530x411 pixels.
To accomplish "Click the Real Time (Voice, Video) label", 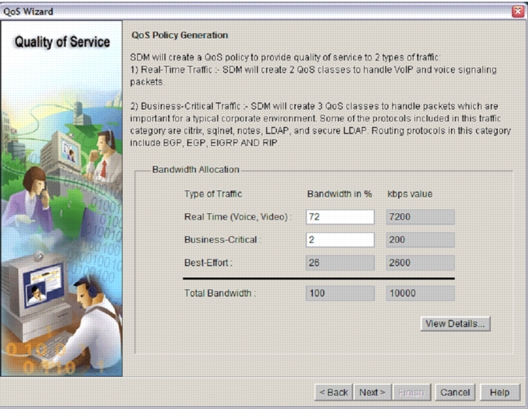I will point(238,217).
